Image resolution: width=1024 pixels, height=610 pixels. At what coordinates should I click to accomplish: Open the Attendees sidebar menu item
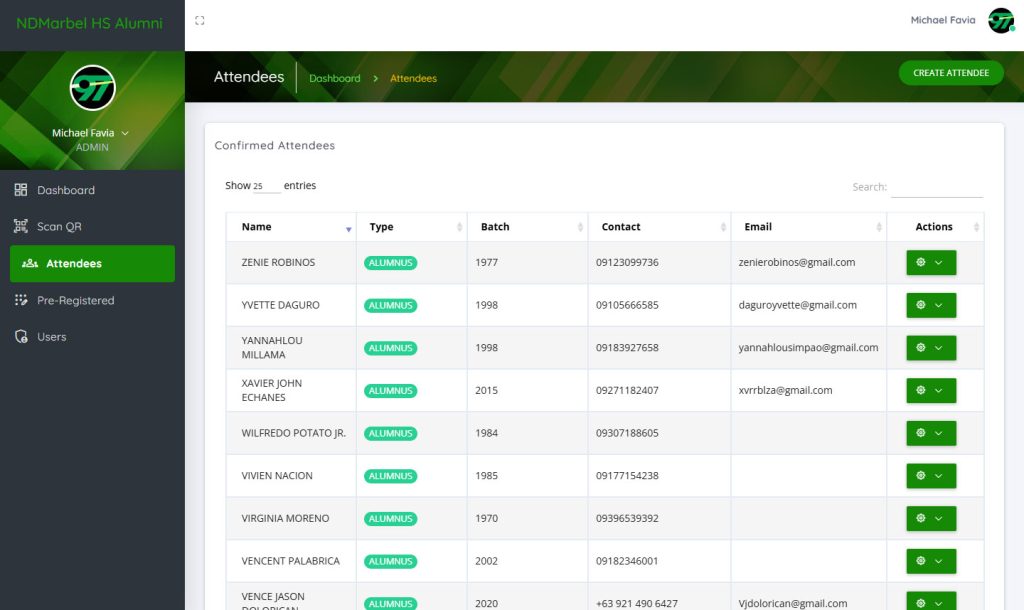[92, 264]
